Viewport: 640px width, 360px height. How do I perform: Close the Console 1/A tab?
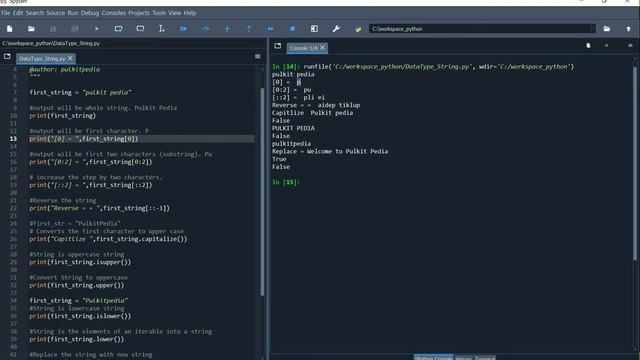click(322, 48)
